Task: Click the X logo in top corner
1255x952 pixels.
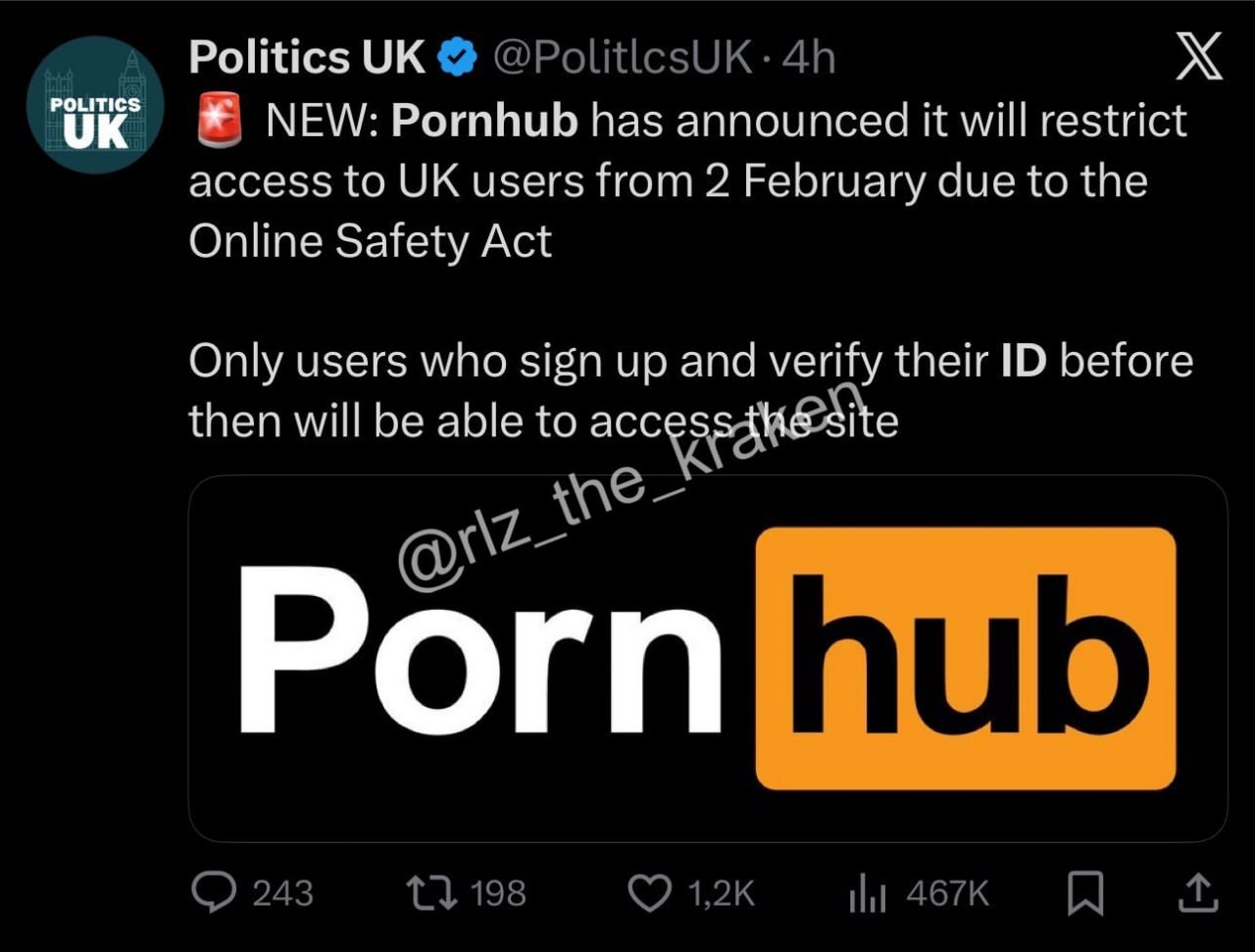Action: pyautogui.click(x=1199, y=57)
